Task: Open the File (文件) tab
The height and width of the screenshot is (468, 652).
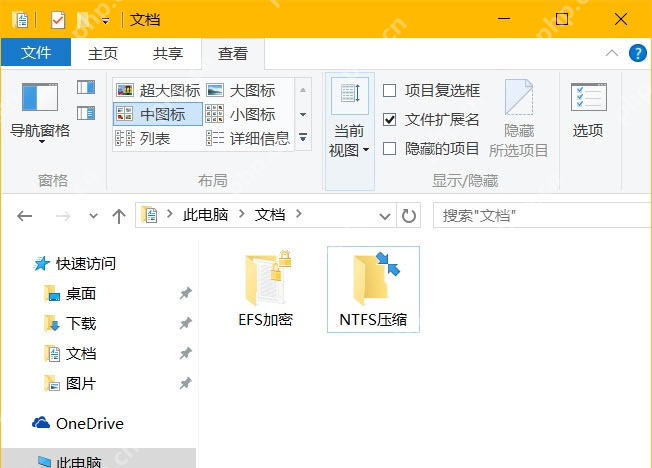Action: pos(36,52)
